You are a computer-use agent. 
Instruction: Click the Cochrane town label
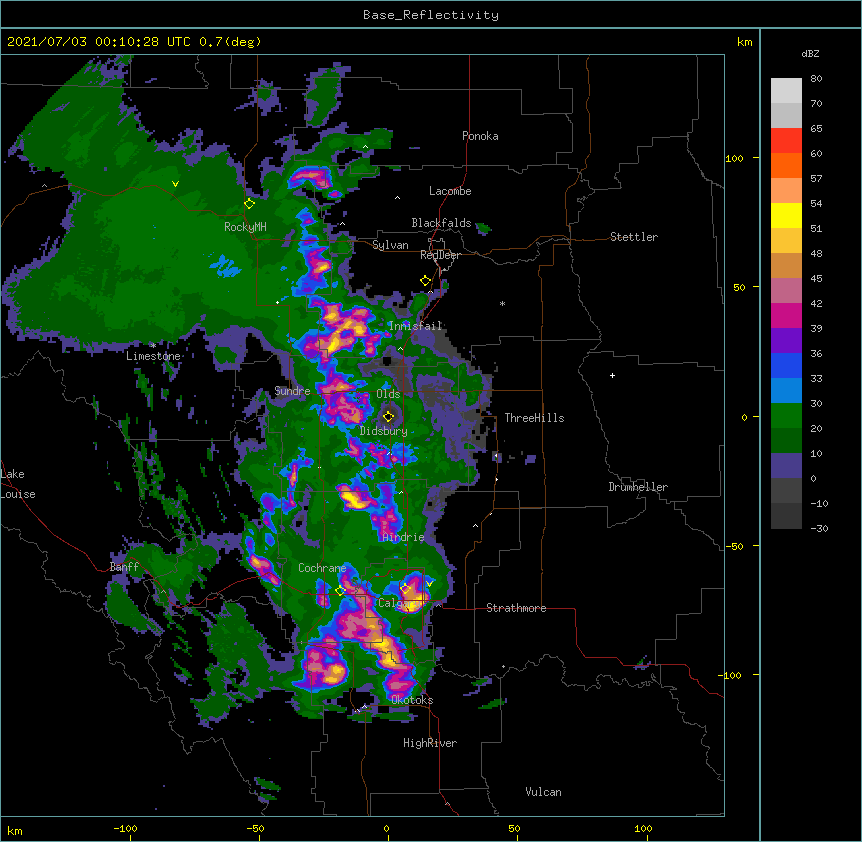click(322, 568)
